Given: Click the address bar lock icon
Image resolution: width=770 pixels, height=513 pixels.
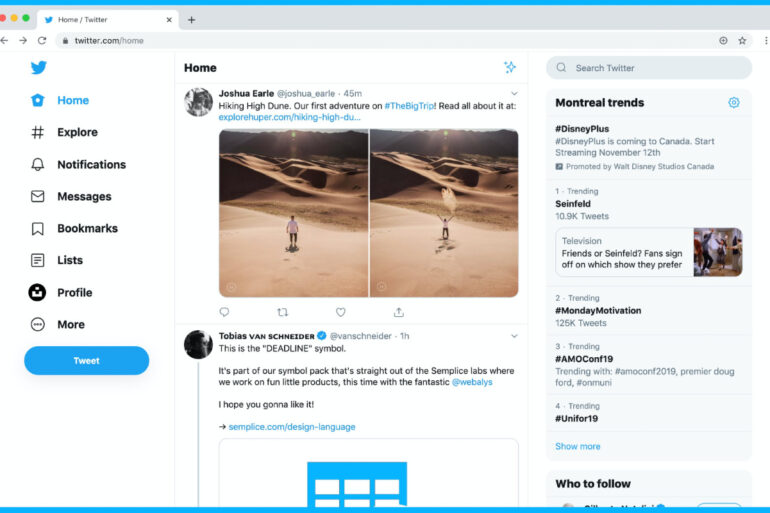Looking at the screenshot, I should click(x=65, y=41).
